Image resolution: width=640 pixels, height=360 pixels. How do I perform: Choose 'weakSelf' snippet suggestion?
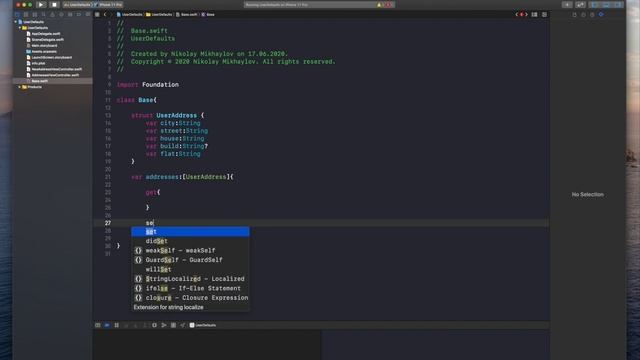pos(190,251)
